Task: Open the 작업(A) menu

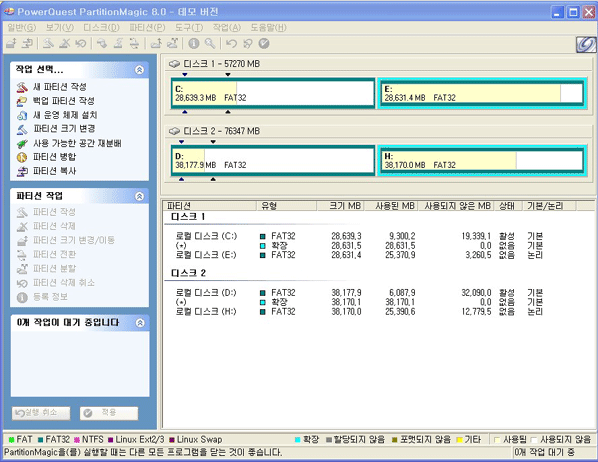Action: [227, 27]
